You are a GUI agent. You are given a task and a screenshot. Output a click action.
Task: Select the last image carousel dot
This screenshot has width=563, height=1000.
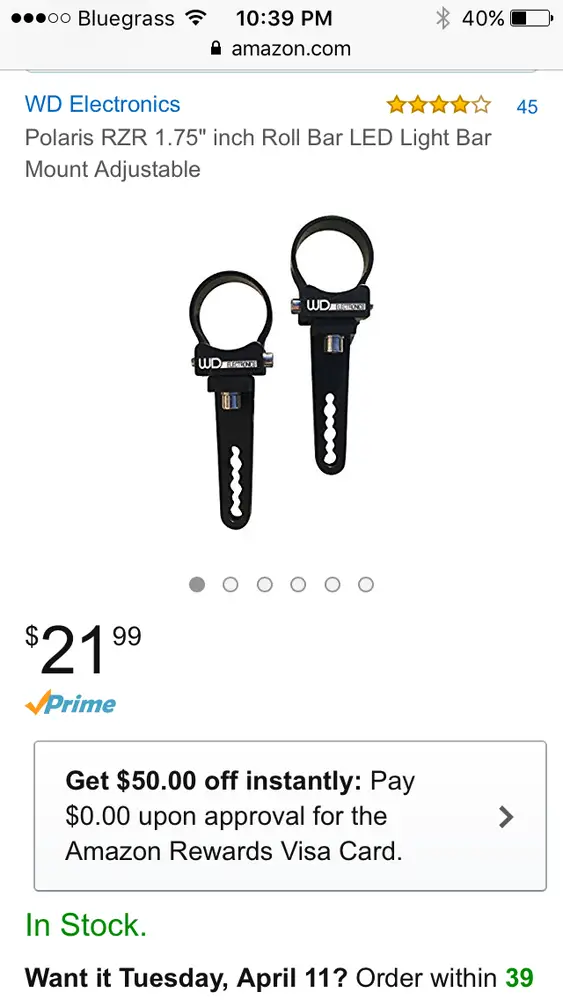click(365, 584)
